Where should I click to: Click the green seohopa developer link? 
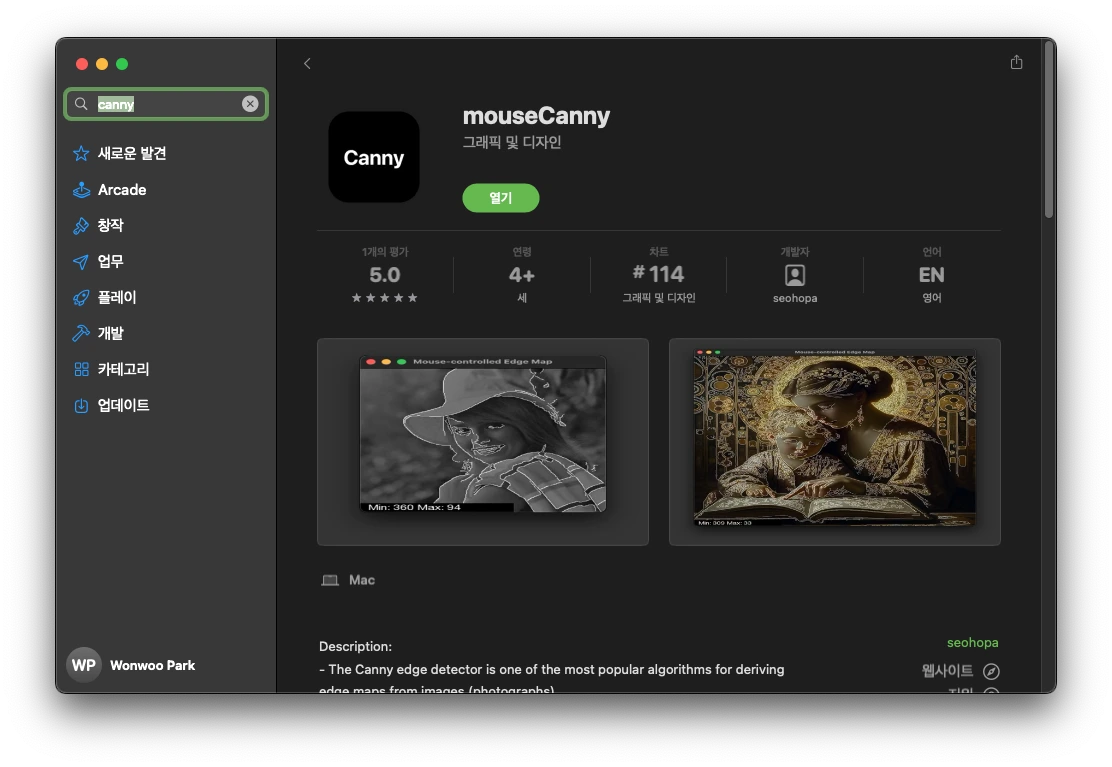pyautogui.click(x=972, y=642)
